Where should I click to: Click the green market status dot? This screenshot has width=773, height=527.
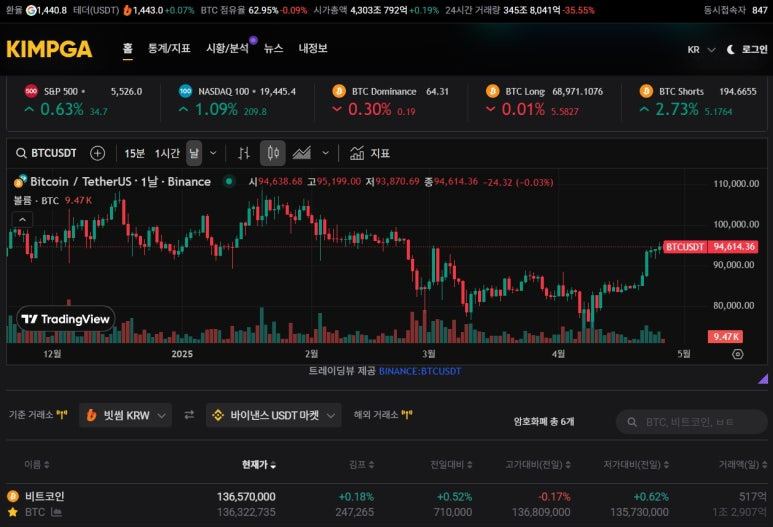[229, 181]
